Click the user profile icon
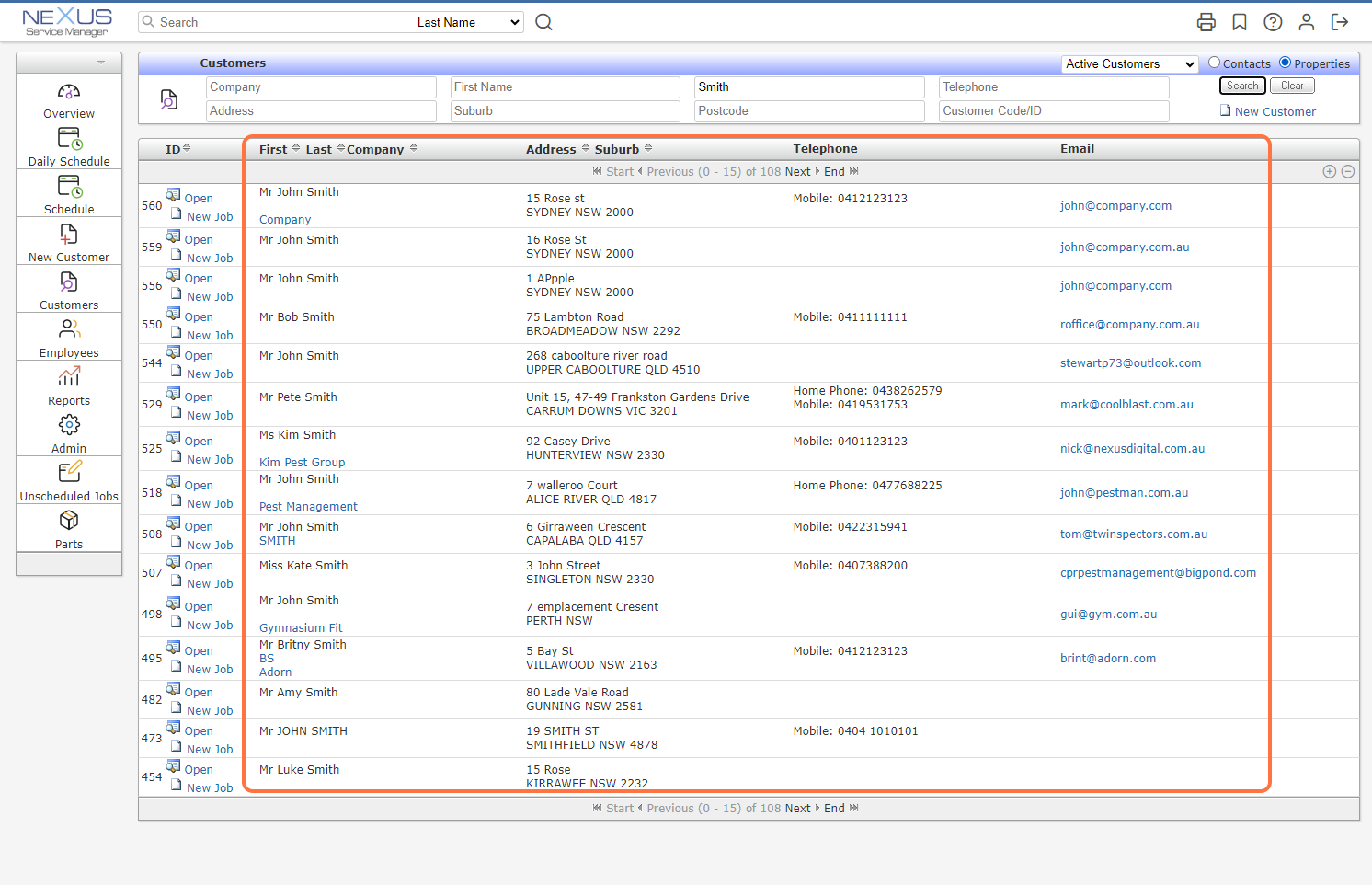 pos(1307,21)
